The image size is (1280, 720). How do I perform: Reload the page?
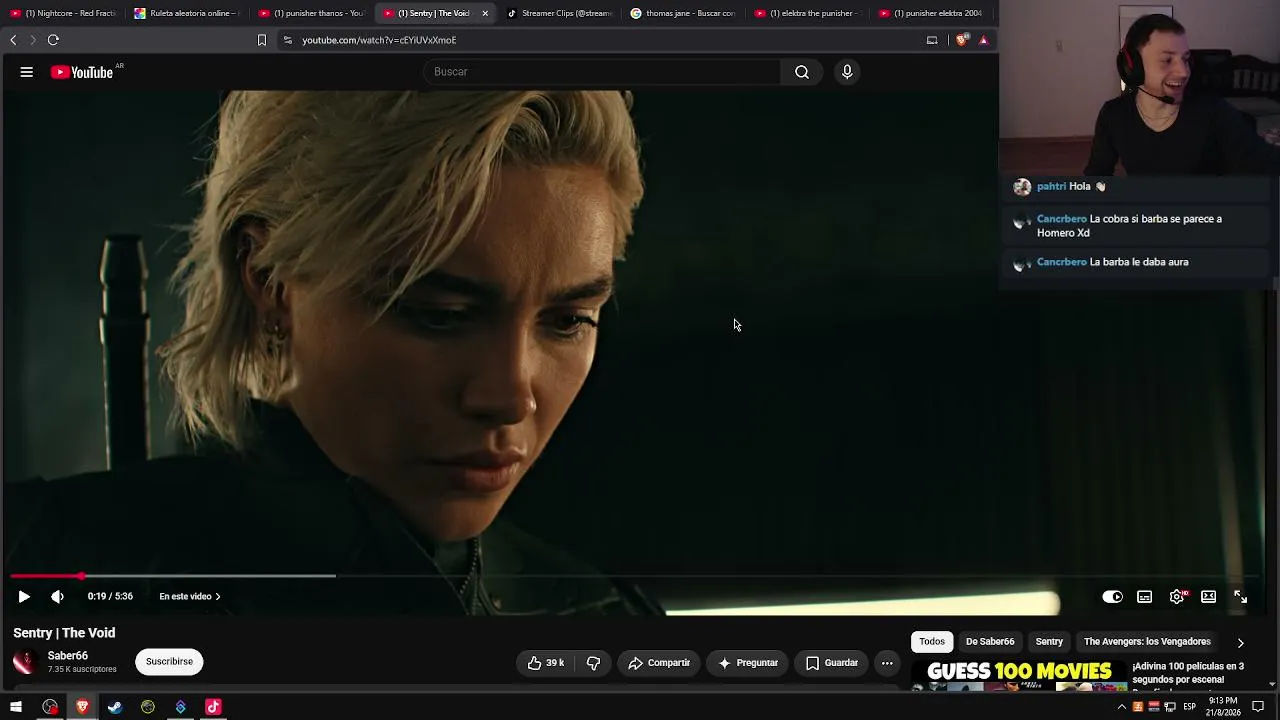coord(53,40)
